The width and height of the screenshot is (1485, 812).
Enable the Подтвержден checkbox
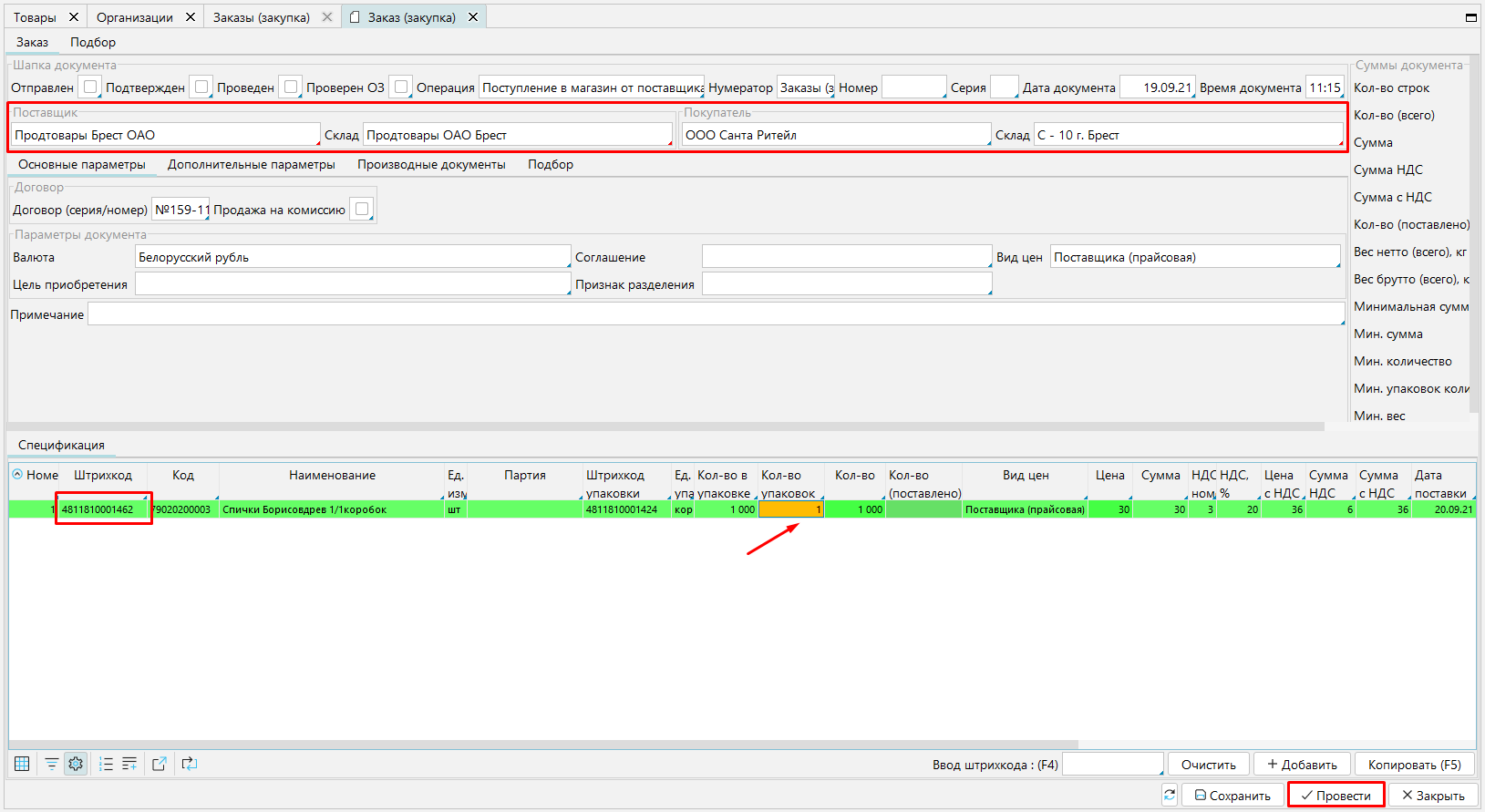(x=201, y=87)
